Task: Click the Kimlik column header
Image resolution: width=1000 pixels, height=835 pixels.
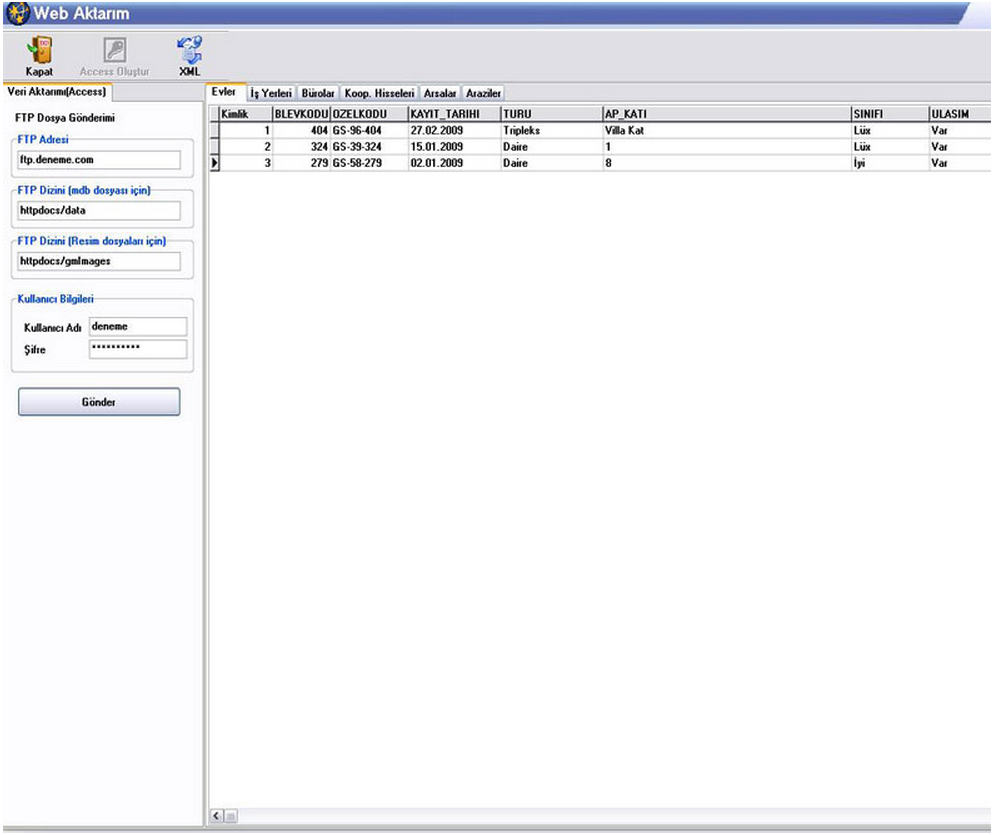Action: pos(246,114)
